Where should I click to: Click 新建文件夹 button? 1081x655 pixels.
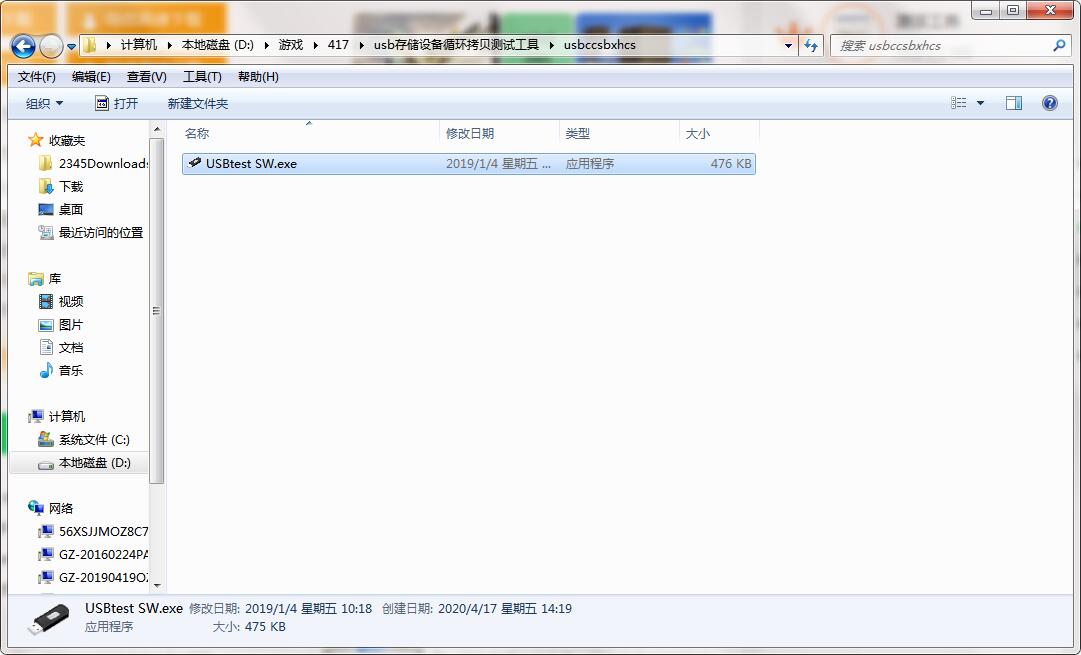(x=198, y=103)
